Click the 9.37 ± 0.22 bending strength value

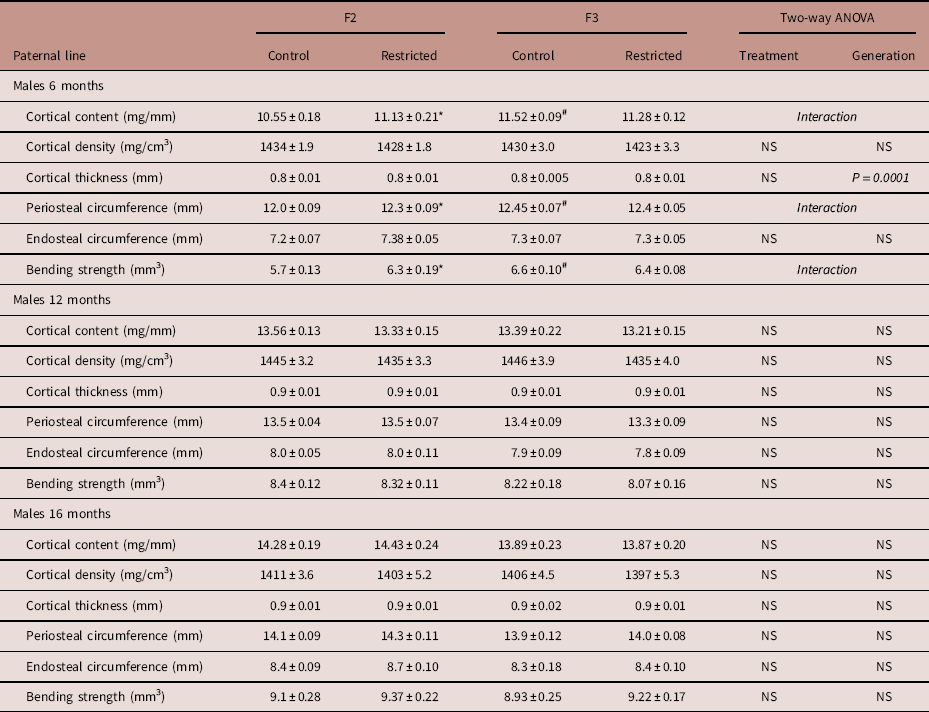point(408,697)
